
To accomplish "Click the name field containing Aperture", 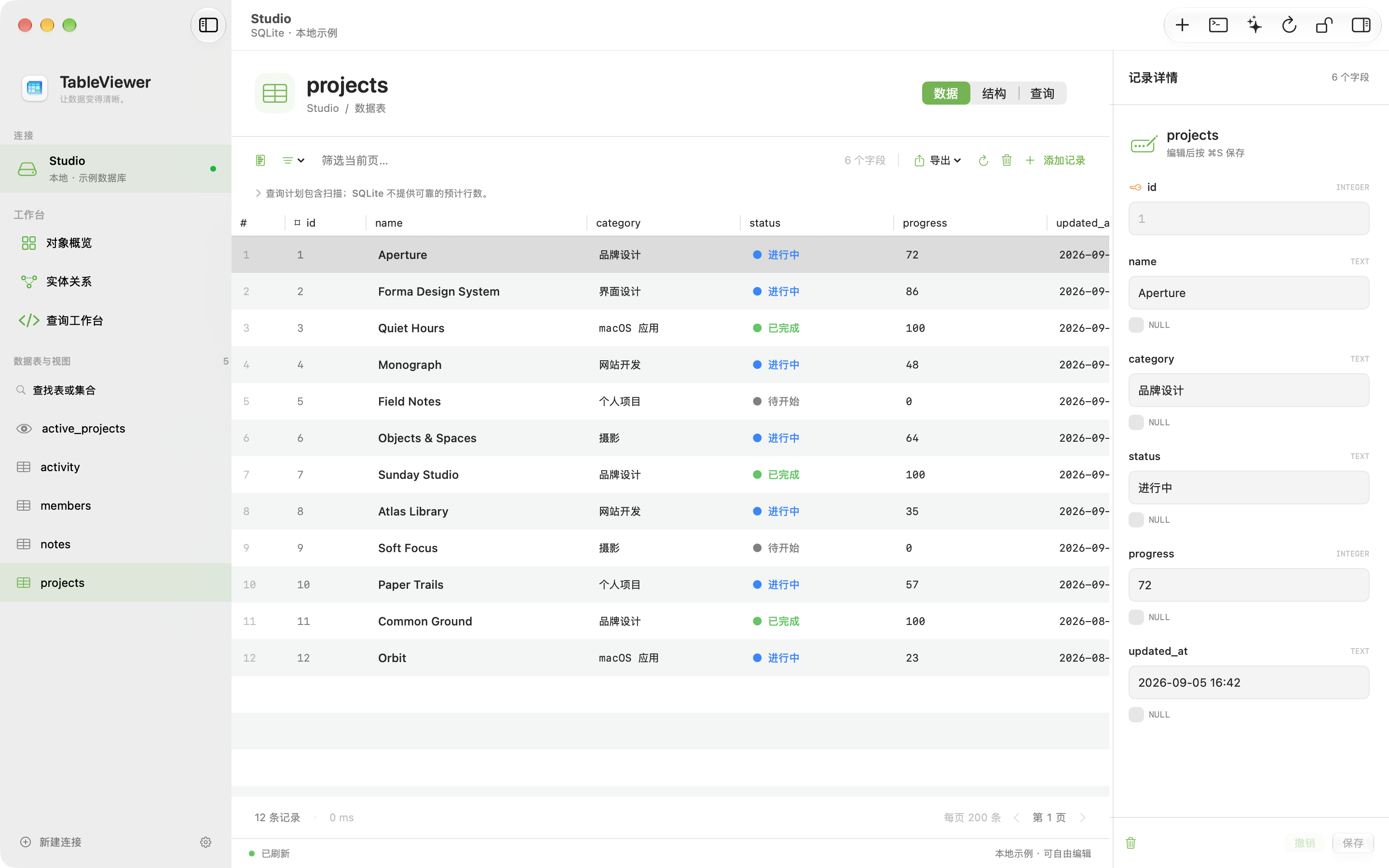I will [x=1248, y=293].
